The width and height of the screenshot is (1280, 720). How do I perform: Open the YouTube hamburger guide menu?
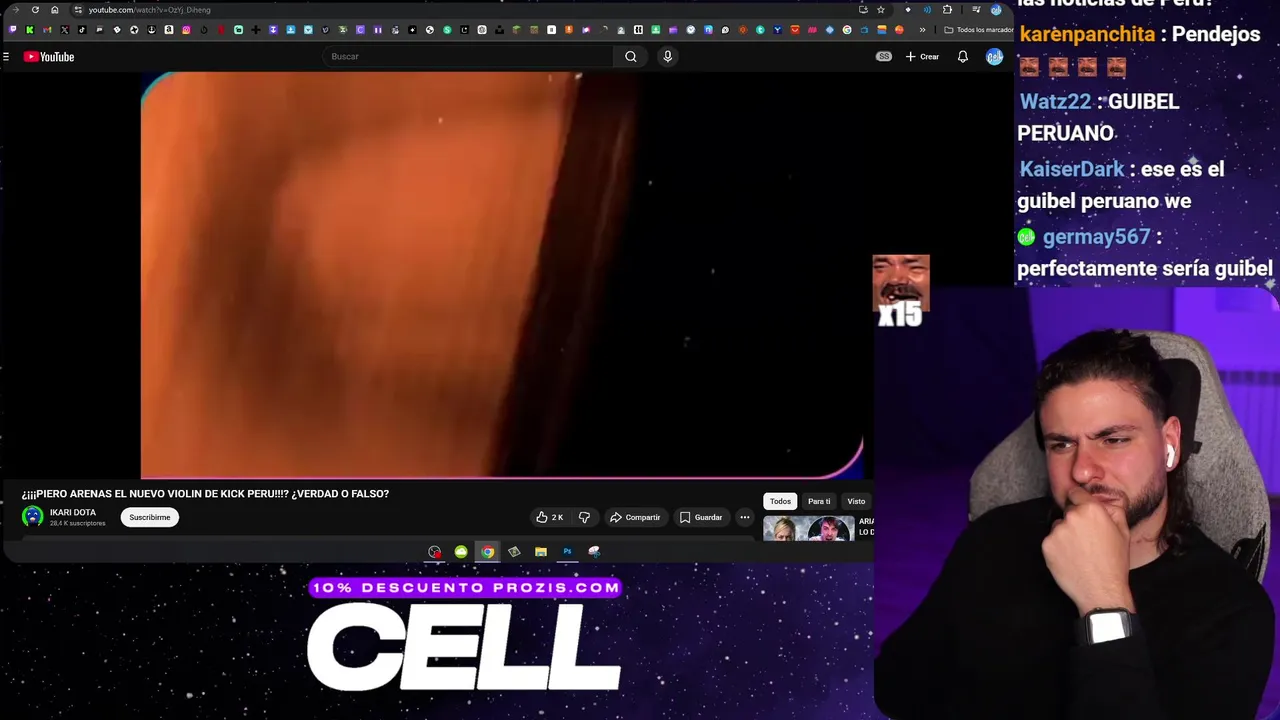coord(6,57)
